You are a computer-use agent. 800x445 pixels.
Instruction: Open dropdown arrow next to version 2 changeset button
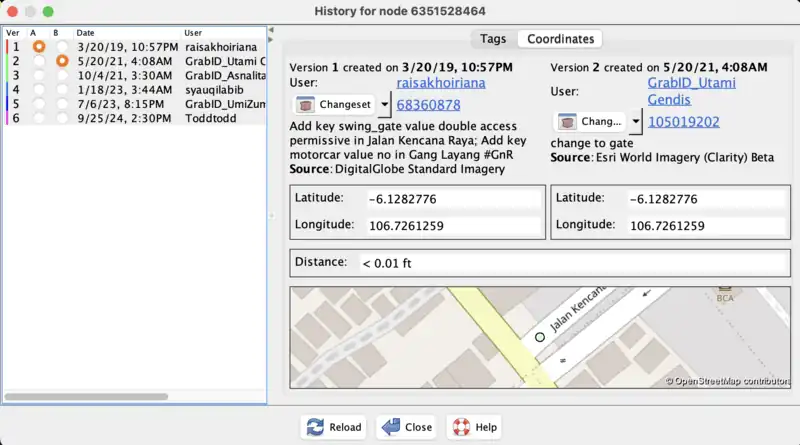pyautogui.click(x=636, y=121)
